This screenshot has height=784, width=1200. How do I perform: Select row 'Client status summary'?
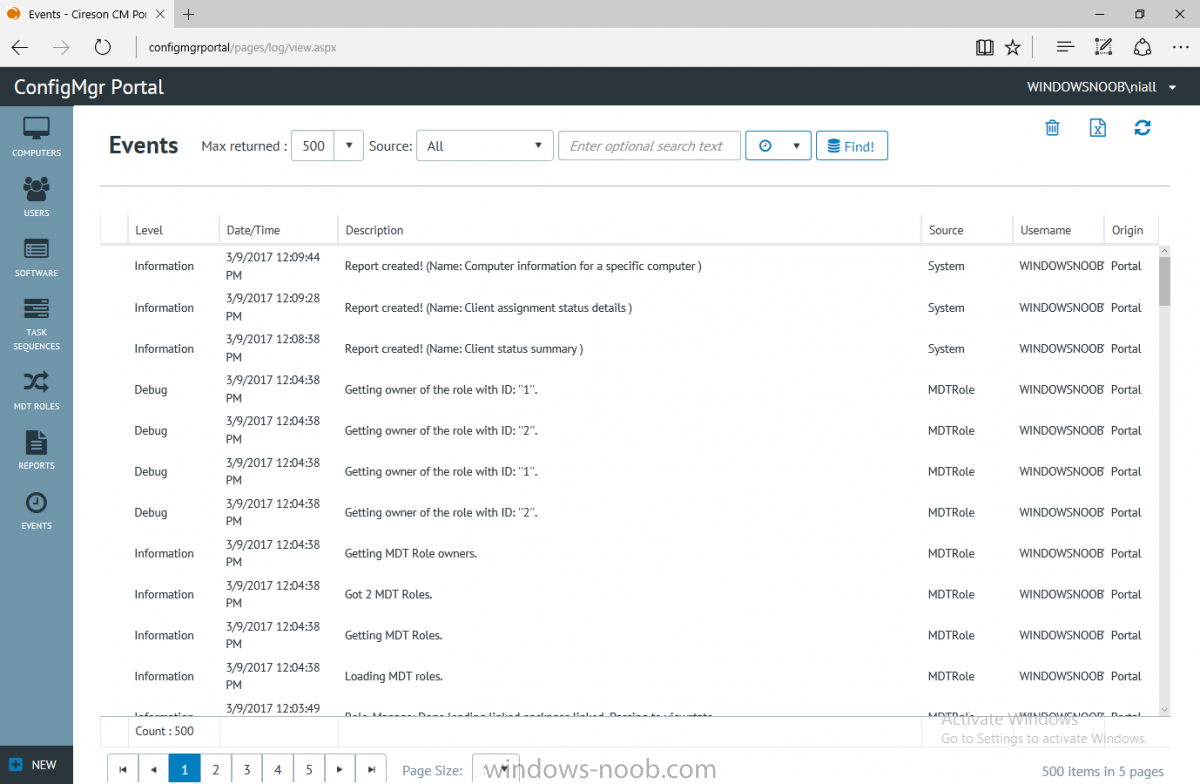629,349
